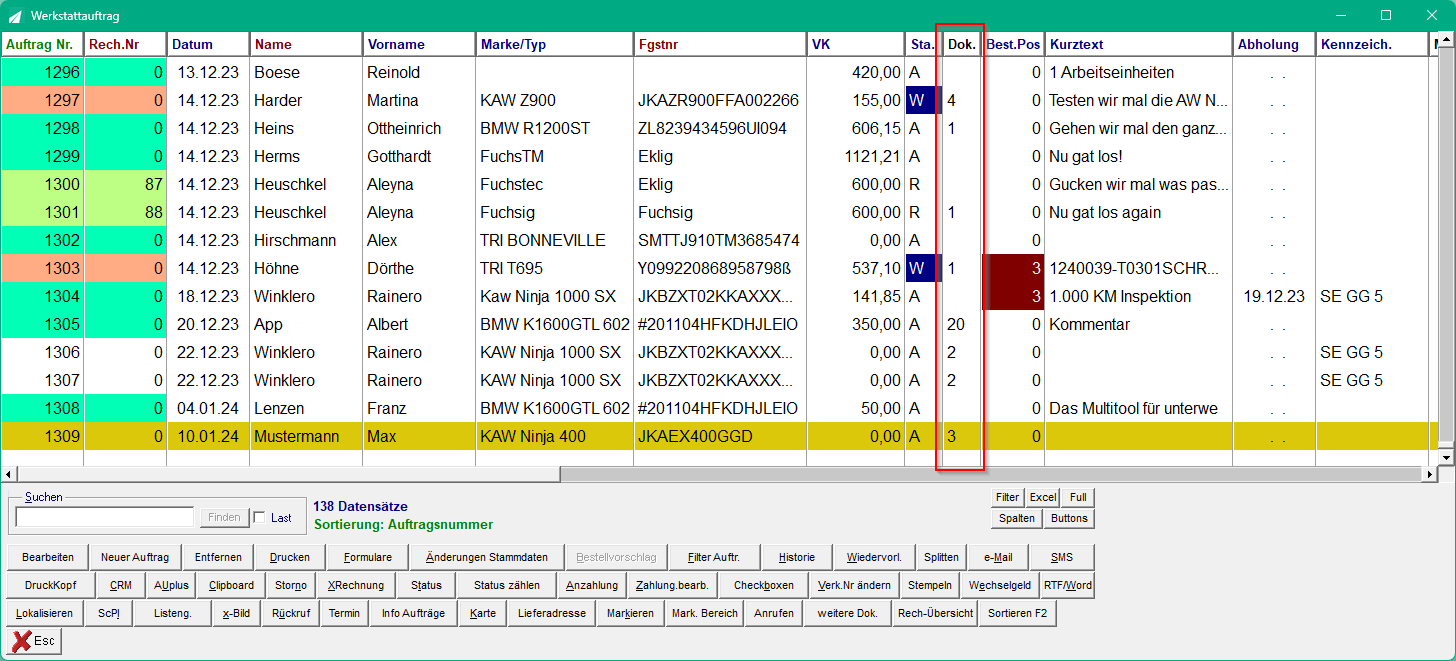Click Änderungen Stammdaten button

pyautogui.click(x=487, y=557)
